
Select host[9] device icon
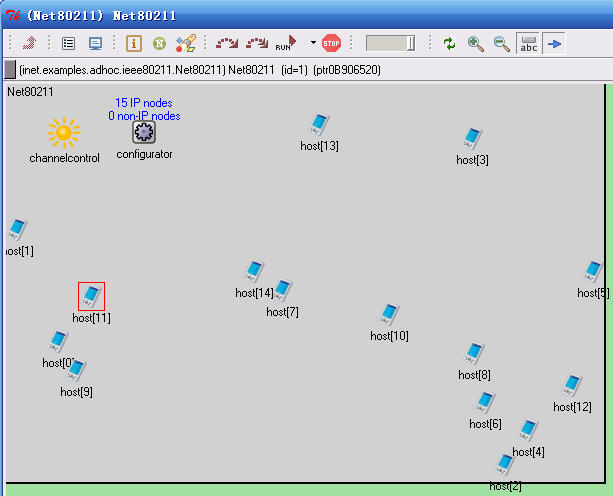[75, 370]
